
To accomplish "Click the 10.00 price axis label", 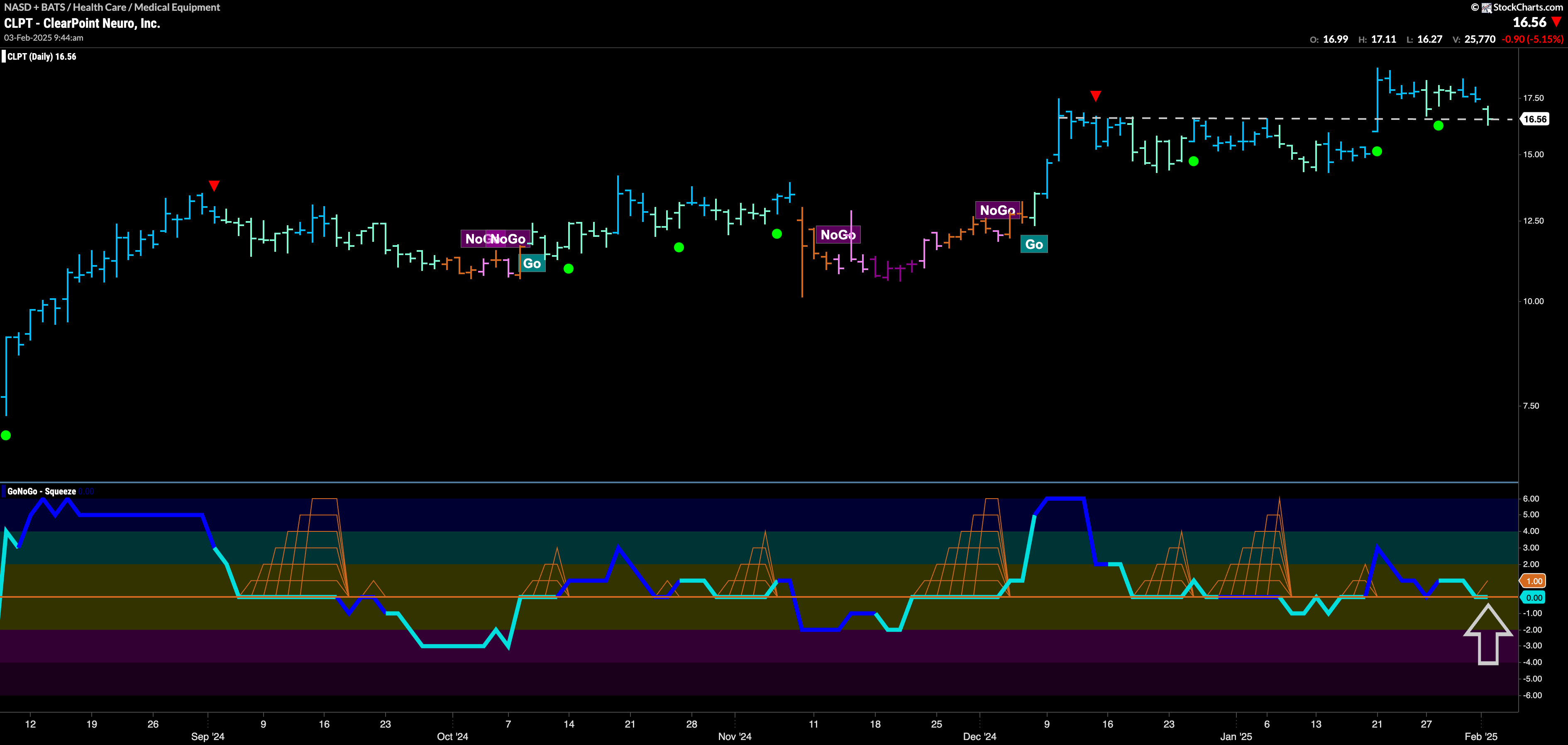I will pos(1533,301).
